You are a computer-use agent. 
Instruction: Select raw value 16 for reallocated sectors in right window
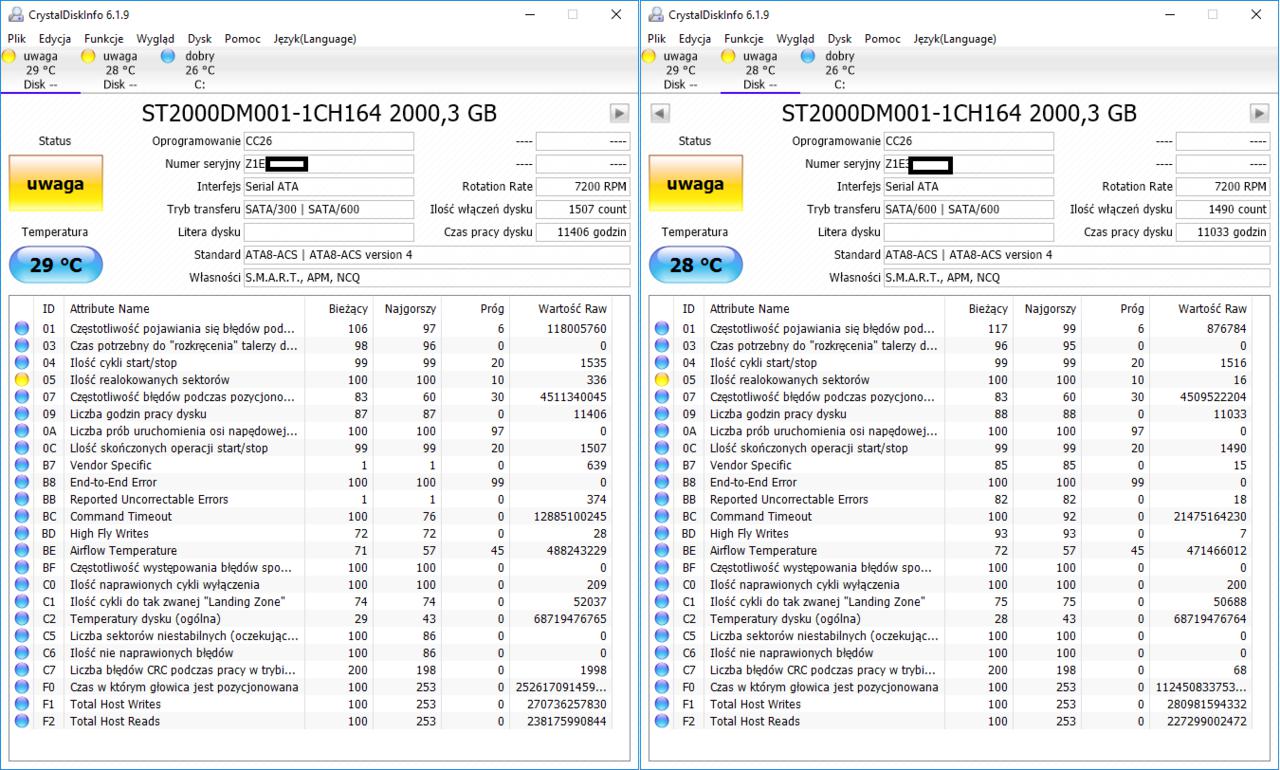click(x=1240, y=380)
